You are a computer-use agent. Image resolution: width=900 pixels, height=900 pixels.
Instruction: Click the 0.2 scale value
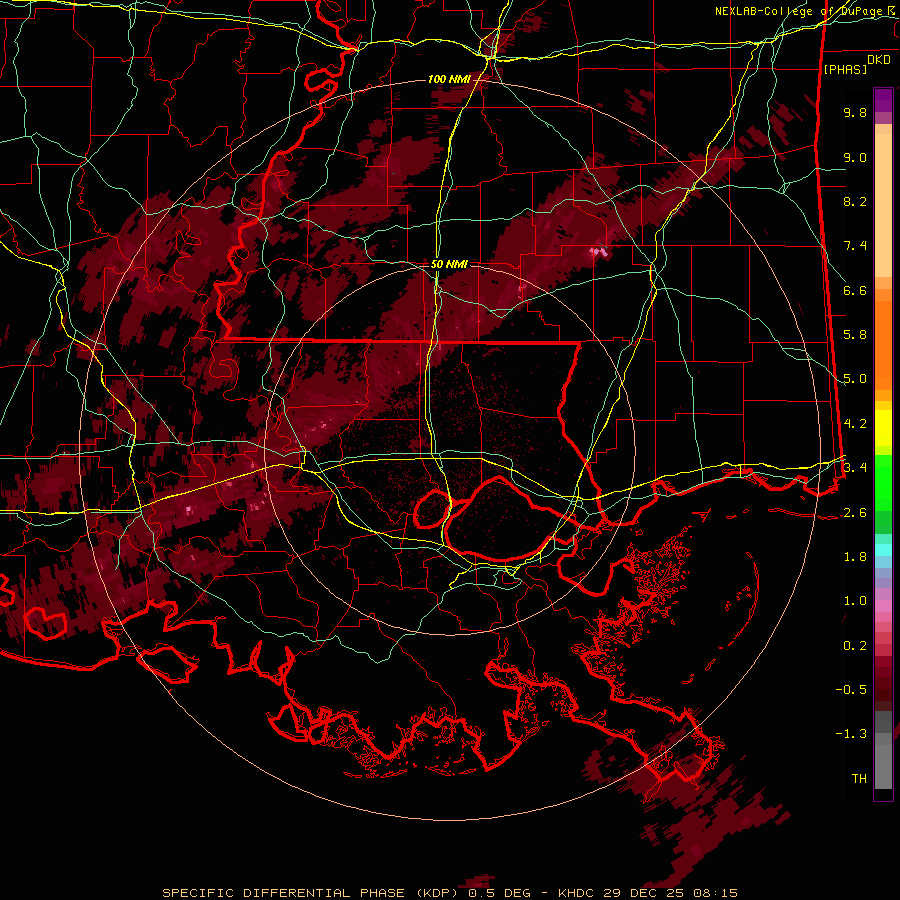[x=855, y=646]
